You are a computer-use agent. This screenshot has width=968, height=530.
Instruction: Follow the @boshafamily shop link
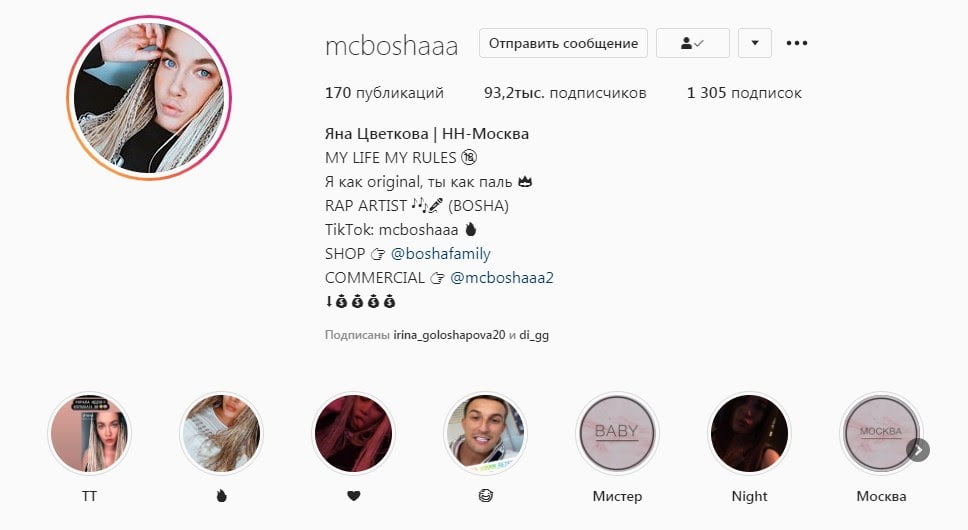(x=441, y=254)
